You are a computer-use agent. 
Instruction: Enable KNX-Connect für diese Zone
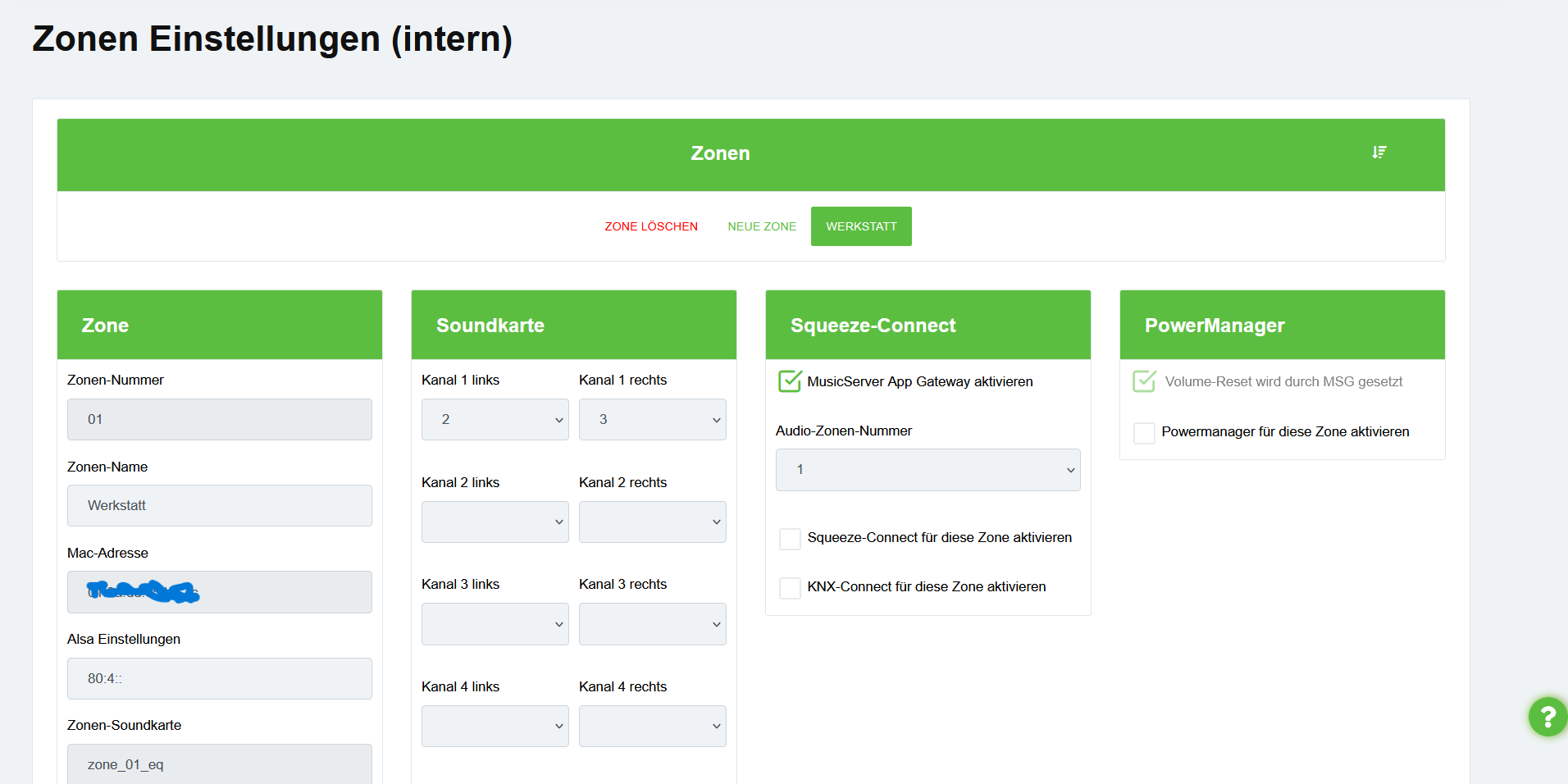(x=790, y=588)
